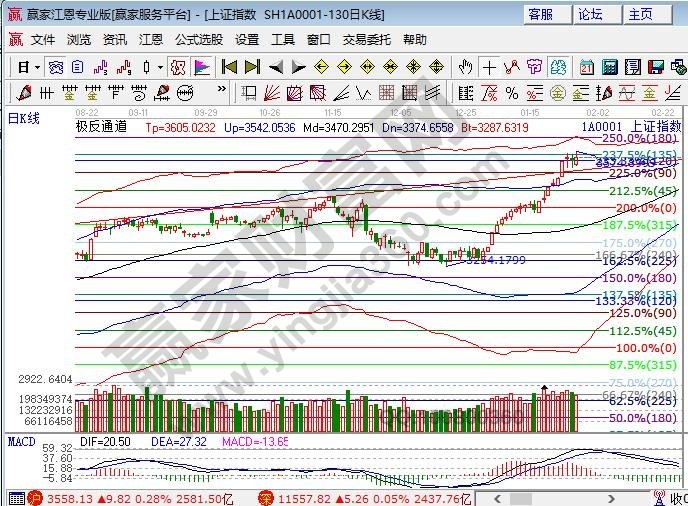The height and width of the screenshot is (506, 688).
Task: Toggle the colored flag chart button
Action: (201, 67)
